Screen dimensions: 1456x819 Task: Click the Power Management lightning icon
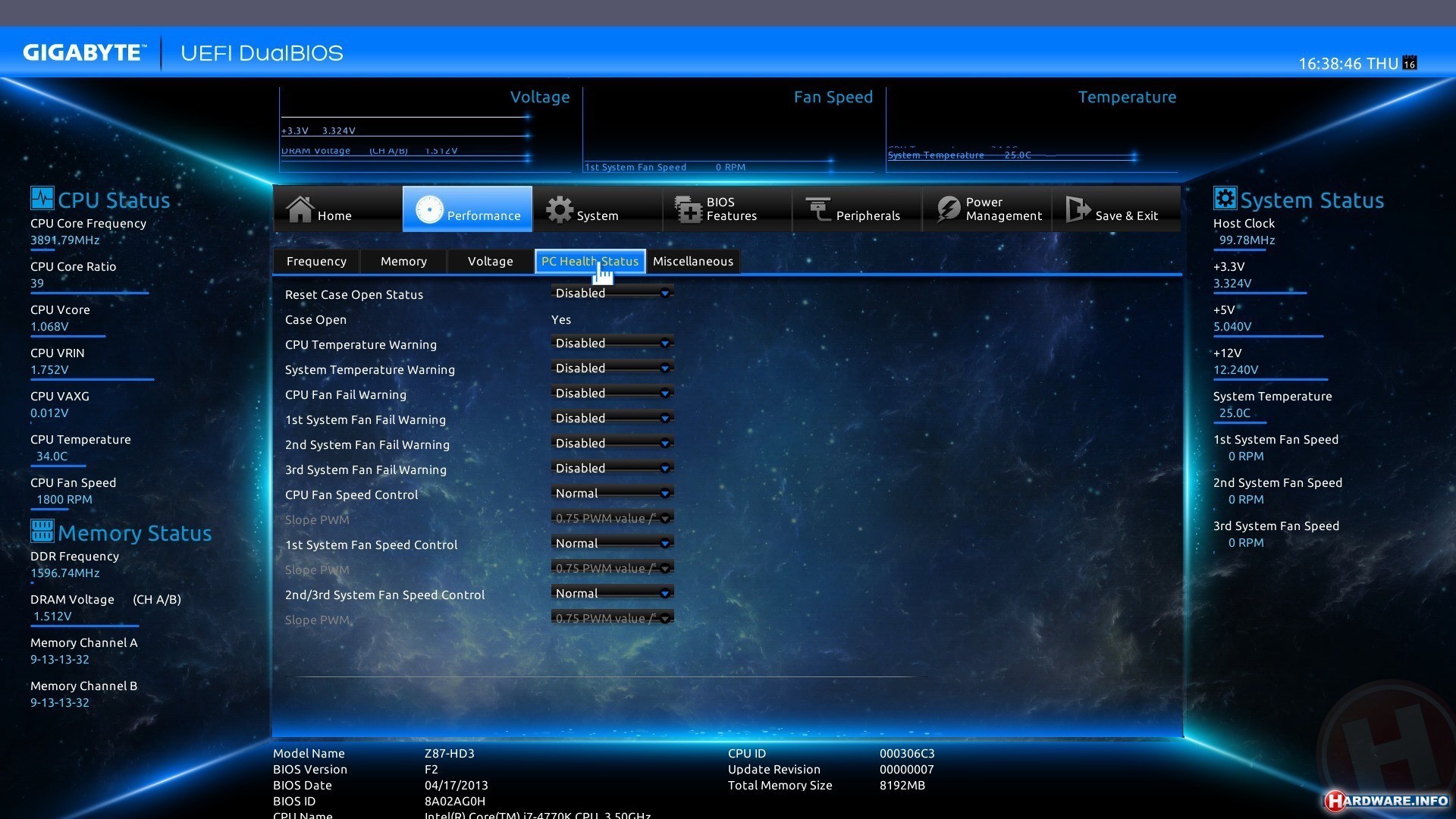[948, 209]
